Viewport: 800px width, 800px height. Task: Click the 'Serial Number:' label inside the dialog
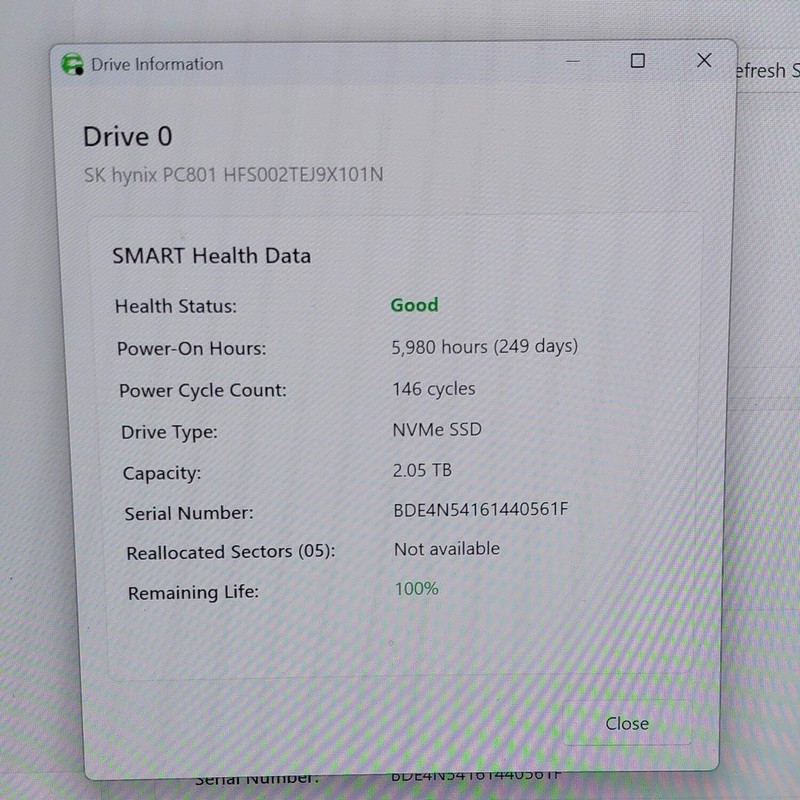(189, 513)
